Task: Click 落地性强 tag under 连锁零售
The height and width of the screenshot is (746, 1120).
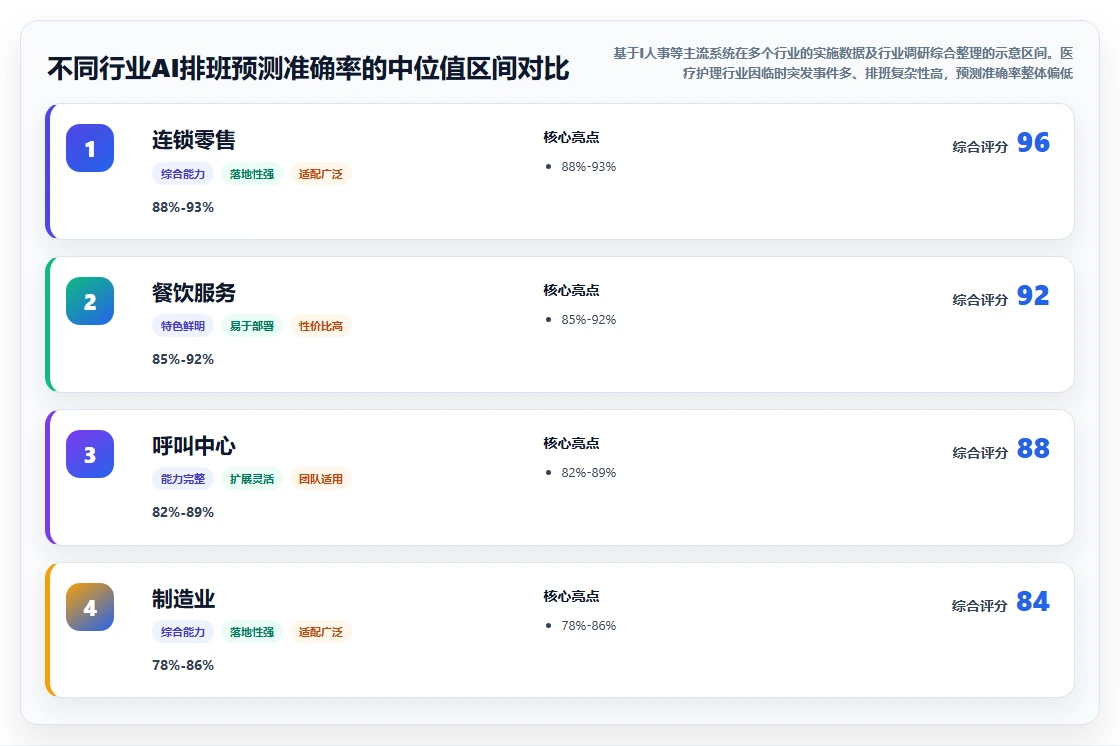Action: coord(252,174)
